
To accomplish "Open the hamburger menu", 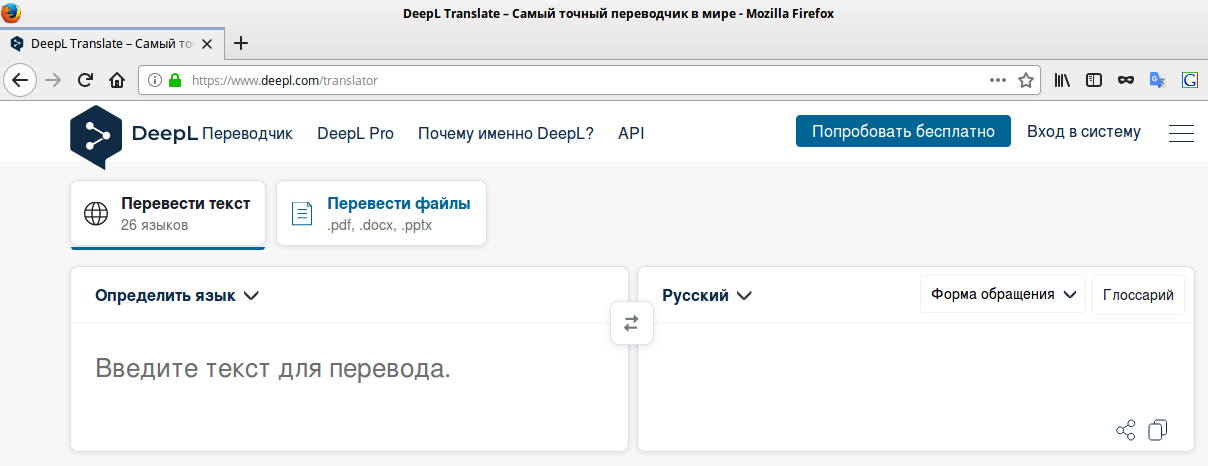I will (1181, 133).
